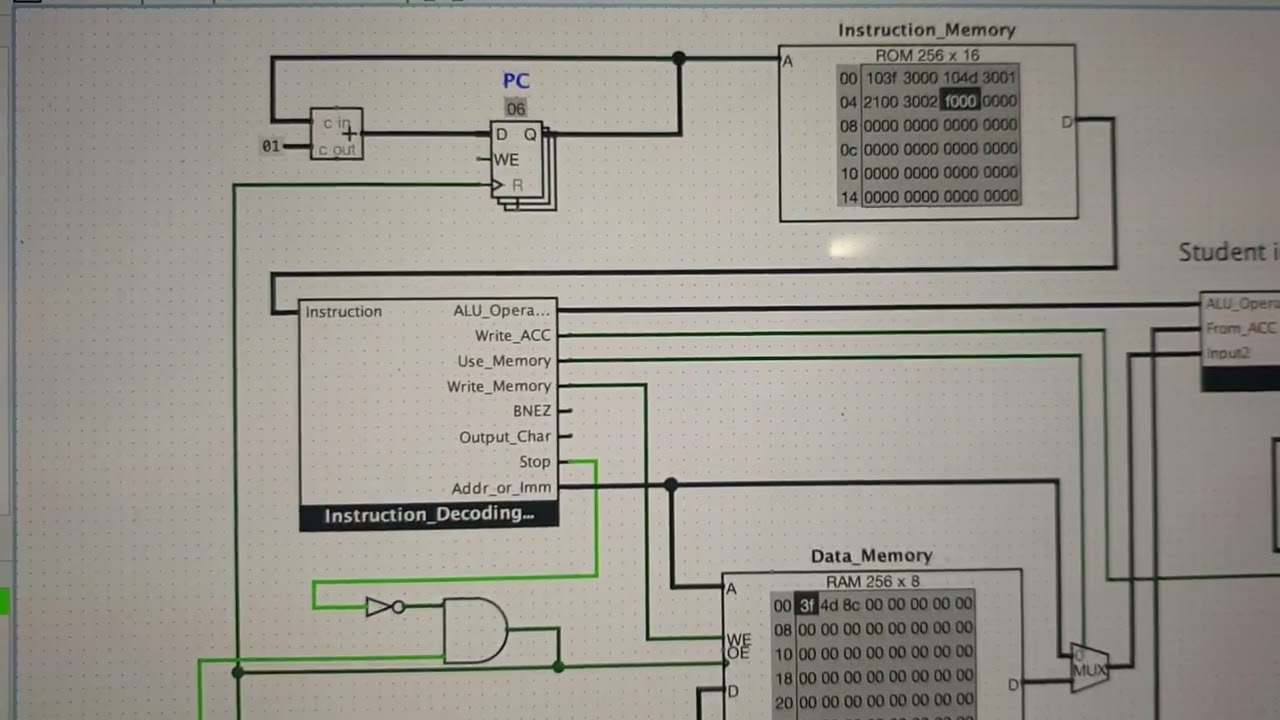This screenshot has height=720, width=1280.
Task: Click the PC title label
Action: click(516, 81)
